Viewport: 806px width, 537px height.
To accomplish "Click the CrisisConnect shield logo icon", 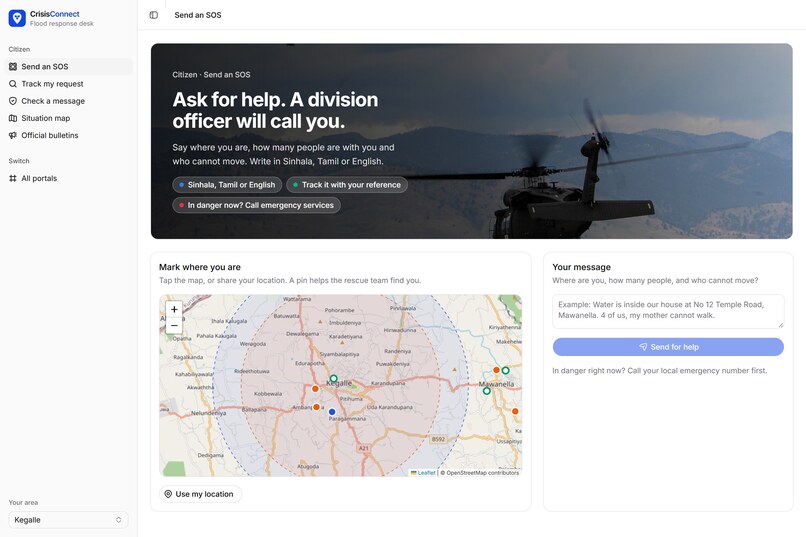I will pos(17,18).
